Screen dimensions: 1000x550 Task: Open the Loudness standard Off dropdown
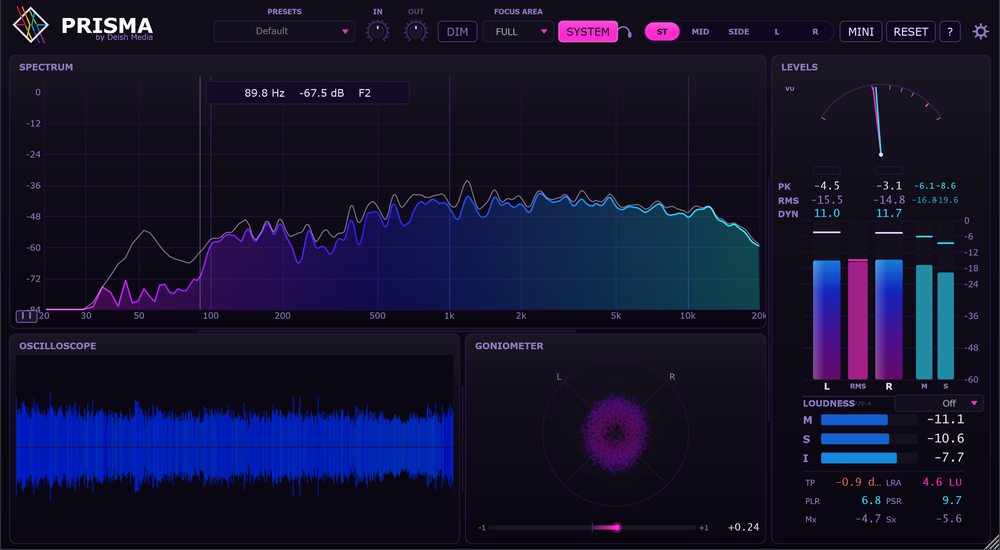point(939,403)
